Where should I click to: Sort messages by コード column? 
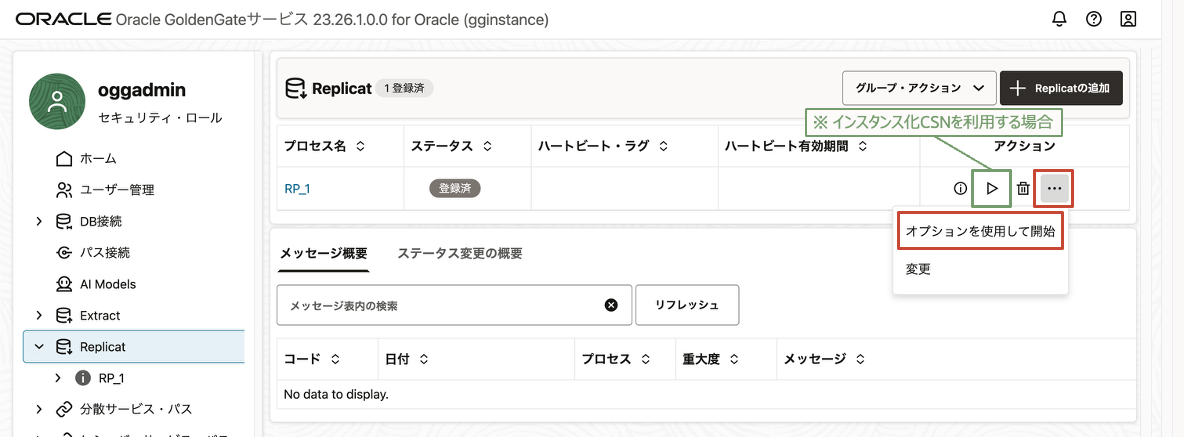335,359
